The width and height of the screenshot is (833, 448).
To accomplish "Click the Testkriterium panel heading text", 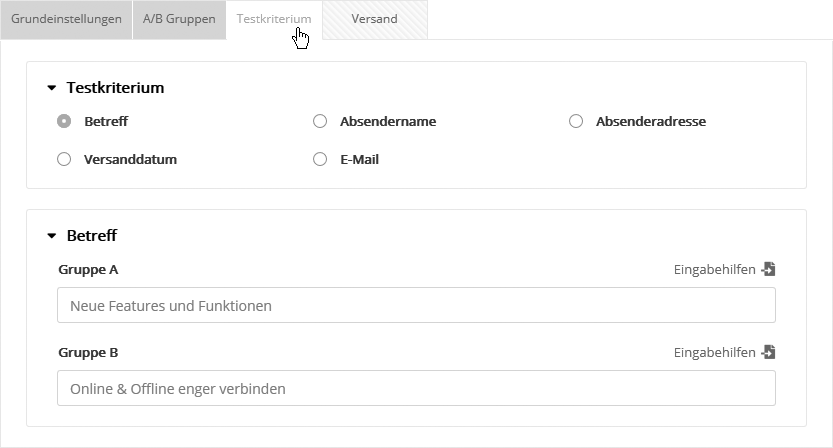I will click(115, 88).
